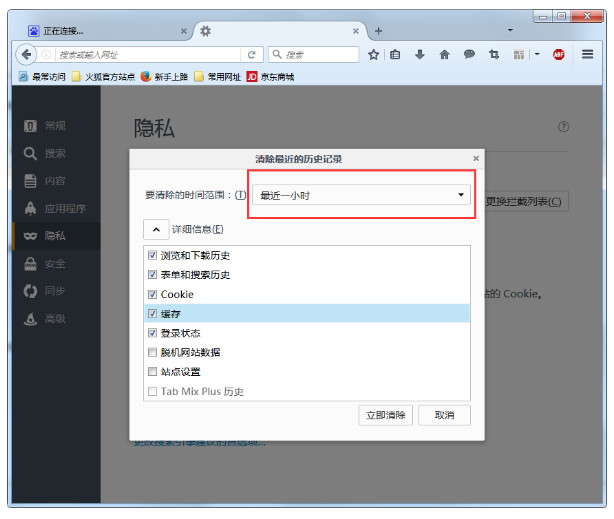Open 内容 content settings in sidebar
The image size is (614, 519).
56,181
